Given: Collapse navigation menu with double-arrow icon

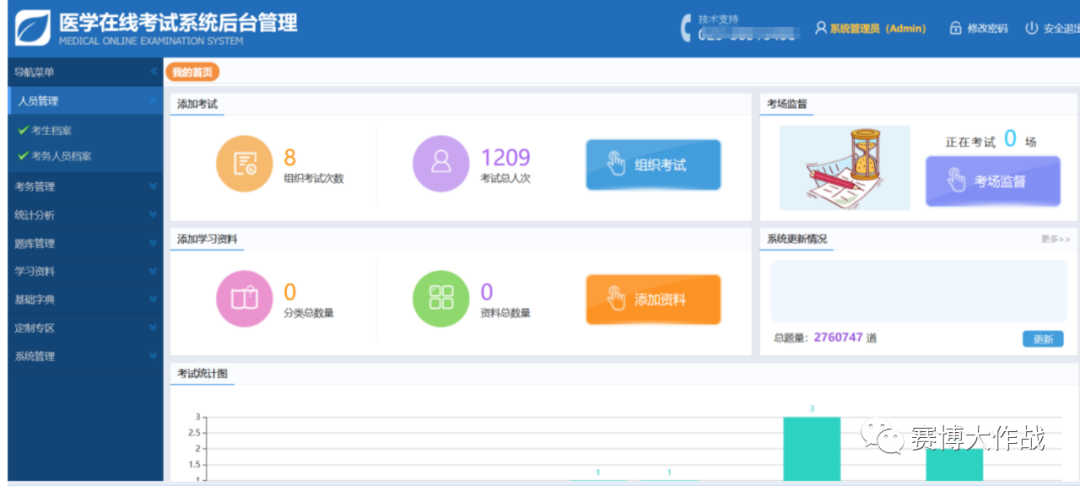Looking at the screenshot, I should click(x=154, y=72).
